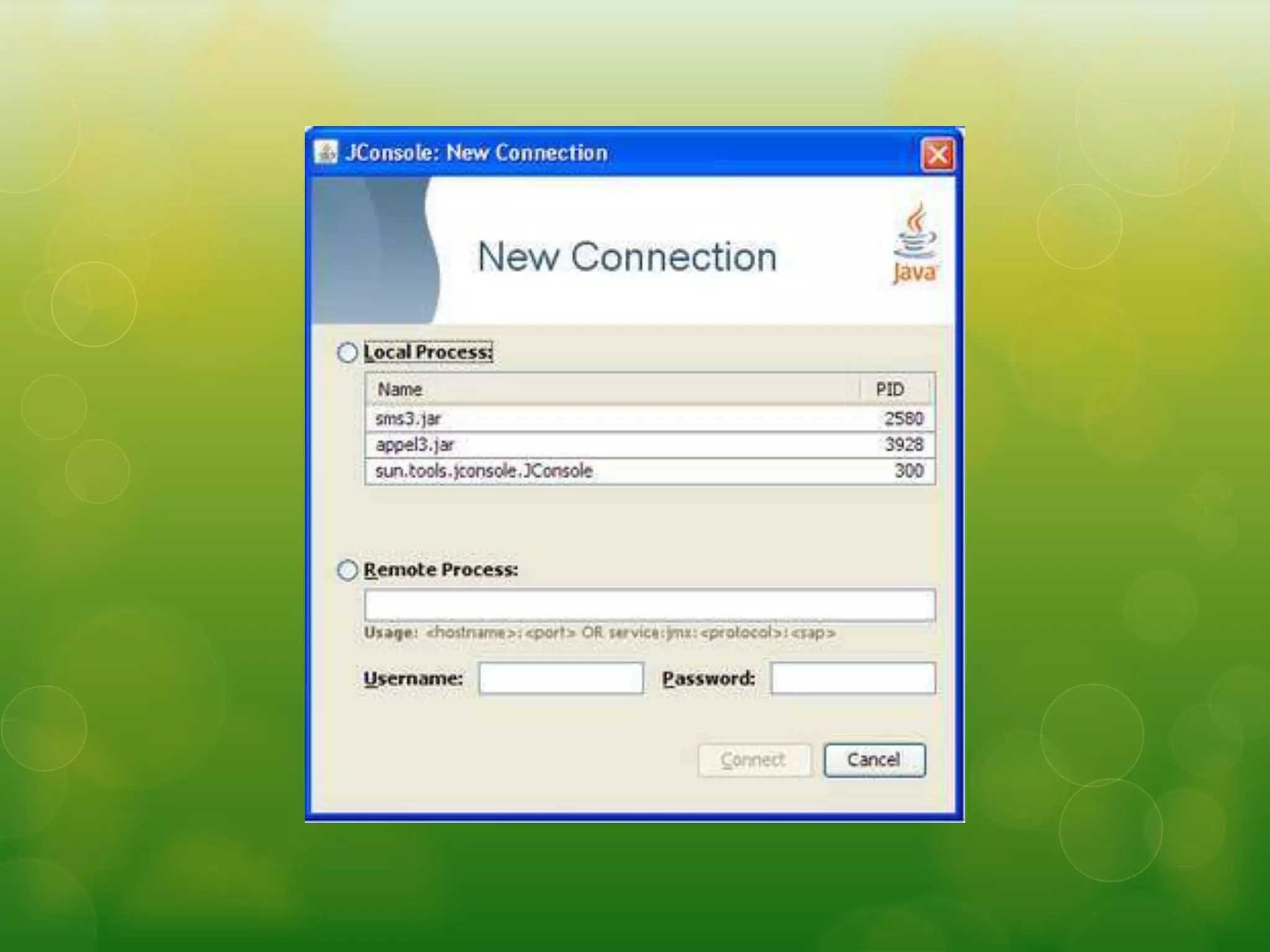Focus the Username text field
1270x952 pixels.
pyautogui.click(x=561, y=678)
